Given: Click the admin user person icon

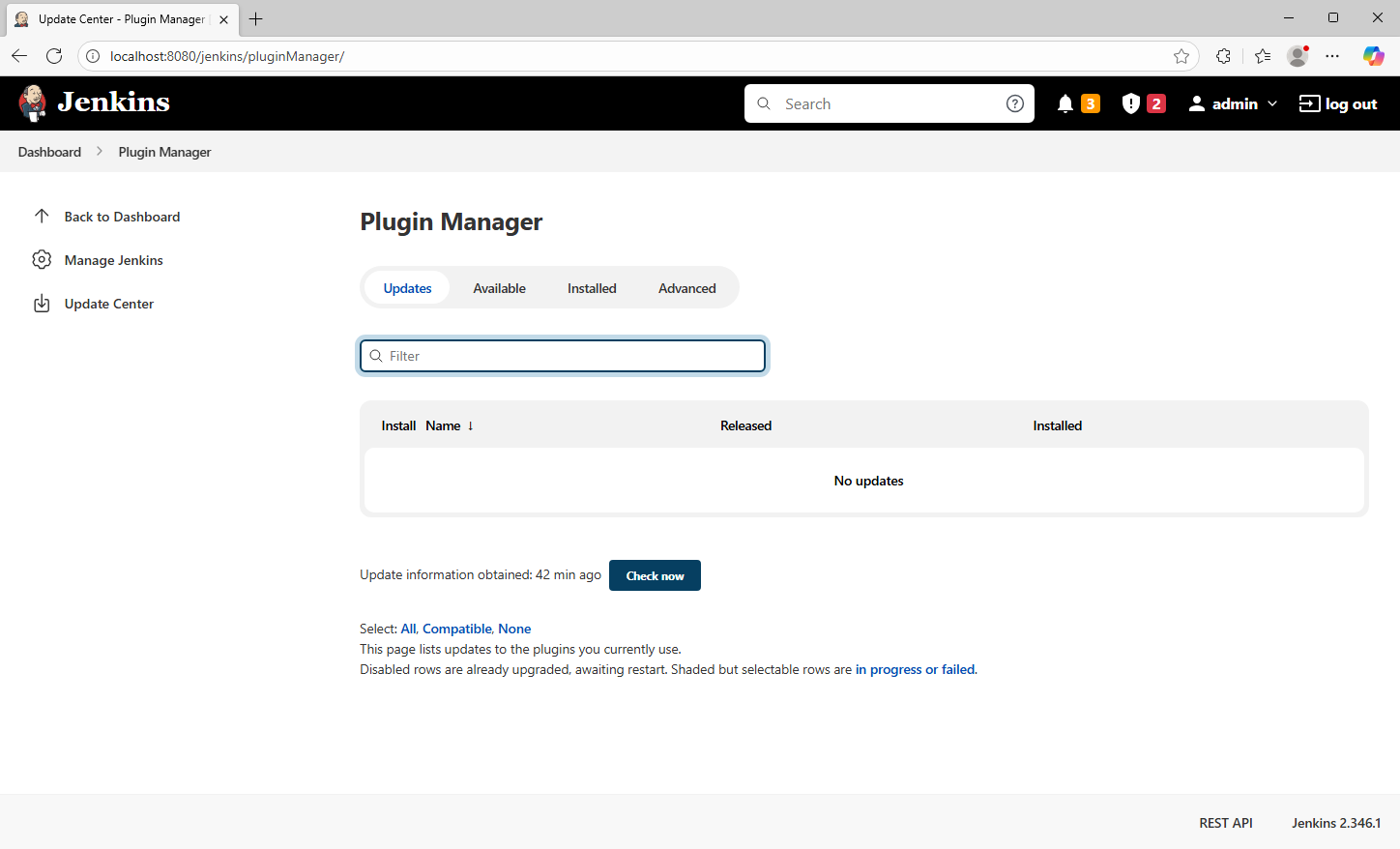Looking at the screenshot, I should pos(1197,103).
